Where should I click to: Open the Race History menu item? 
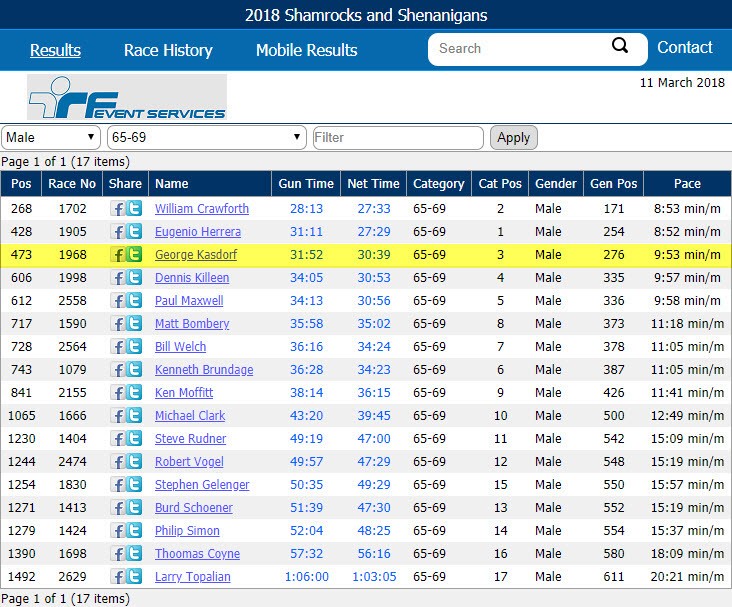point(168,50)
